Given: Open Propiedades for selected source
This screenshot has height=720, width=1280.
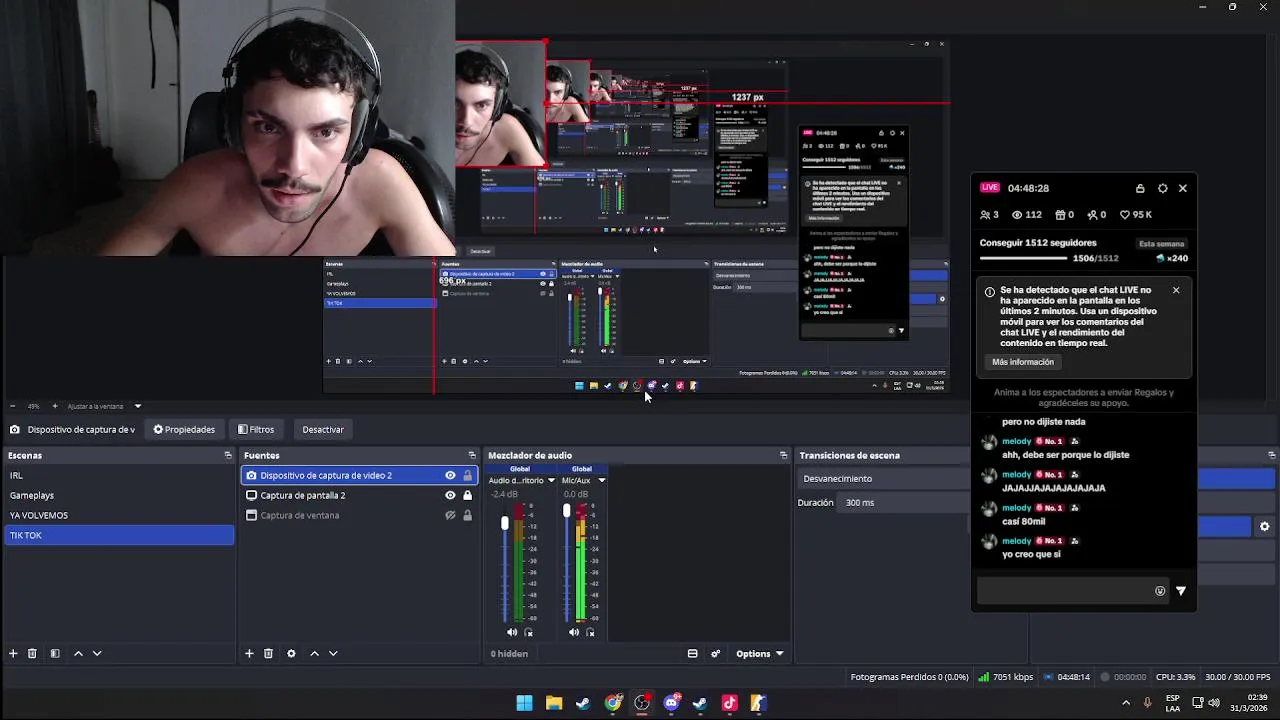Looking at the screenshot, I should [184, 429].
